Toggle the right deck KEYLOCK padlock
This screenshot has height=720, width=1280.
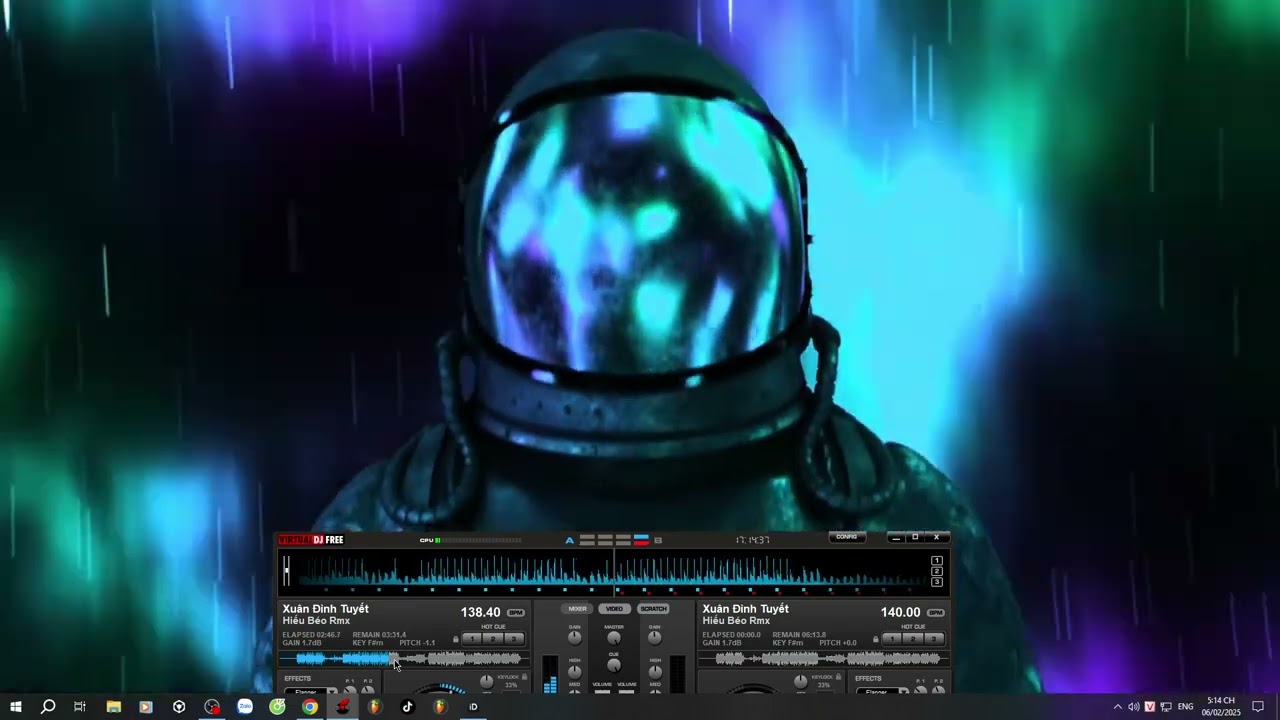(x=838, y=677)
